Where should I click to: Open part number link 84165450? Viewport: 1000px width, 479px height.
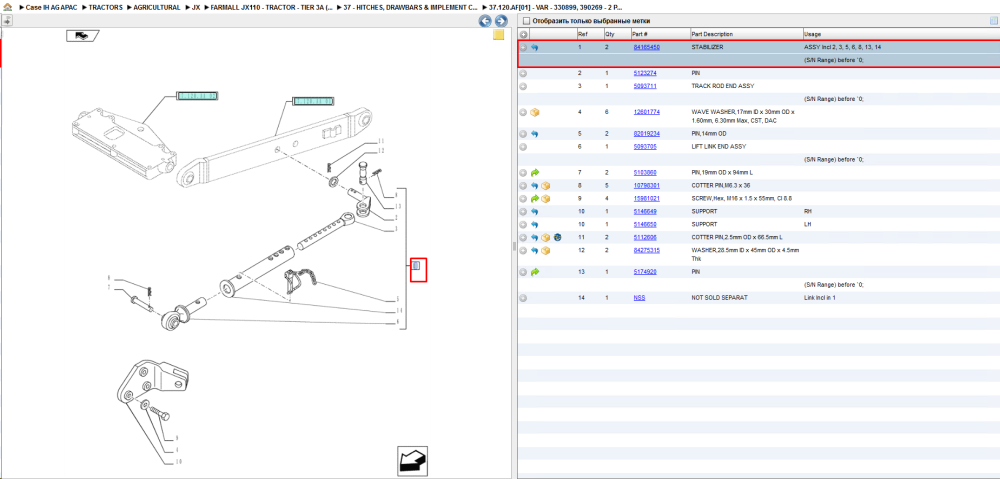click(x=646, y=47)
